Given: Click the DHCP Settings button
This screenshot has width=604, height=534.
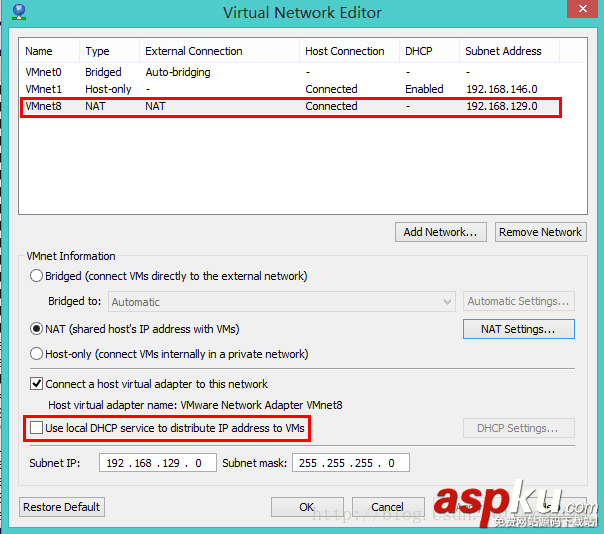Looking at the screenshot, I should [x=518, y=428].
